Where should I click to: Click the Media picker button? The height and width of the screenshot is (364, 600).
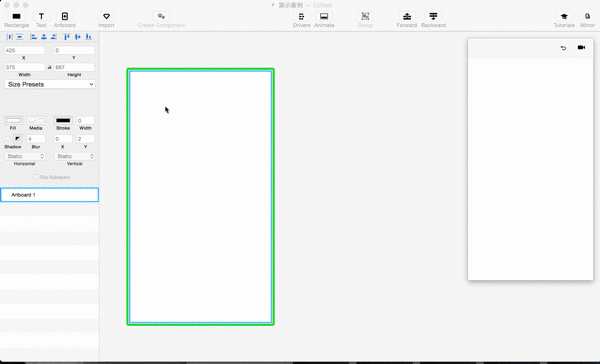36,121
